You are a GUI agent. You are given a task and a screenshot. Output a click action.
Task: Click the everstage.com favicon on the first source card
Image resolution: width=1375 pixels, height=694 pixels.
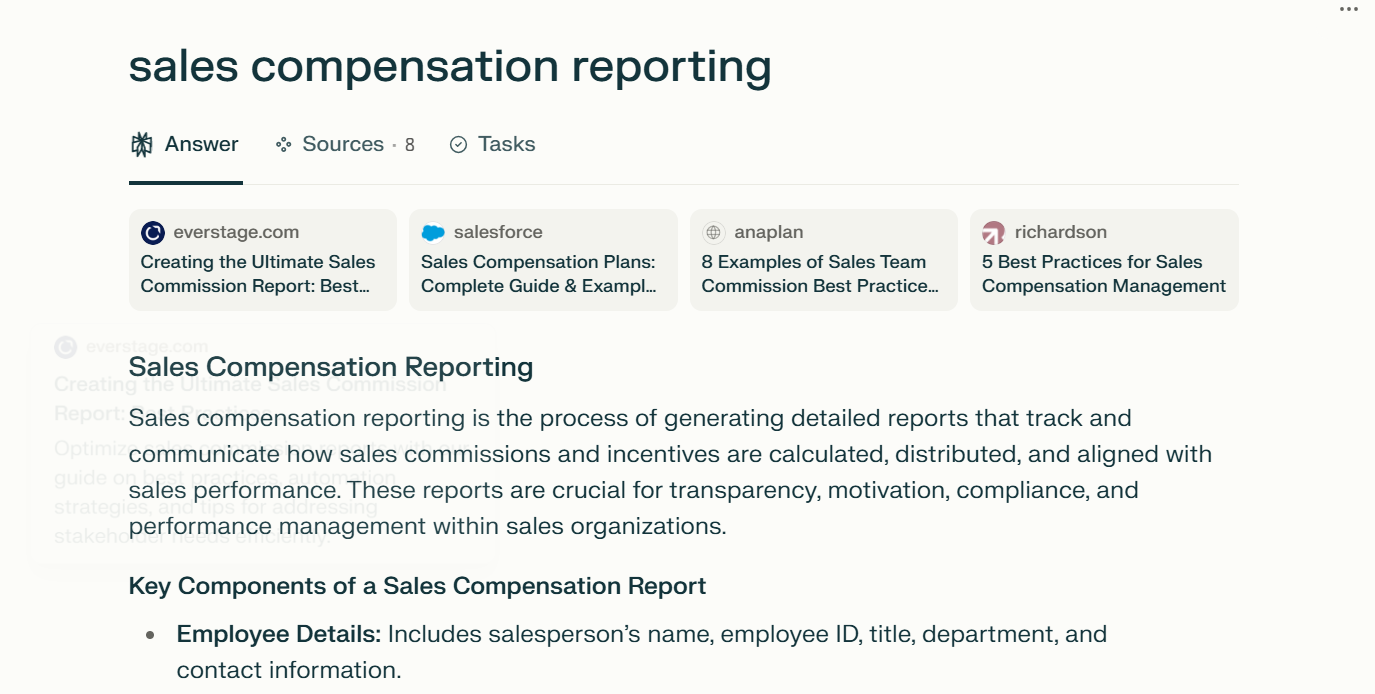151,231
